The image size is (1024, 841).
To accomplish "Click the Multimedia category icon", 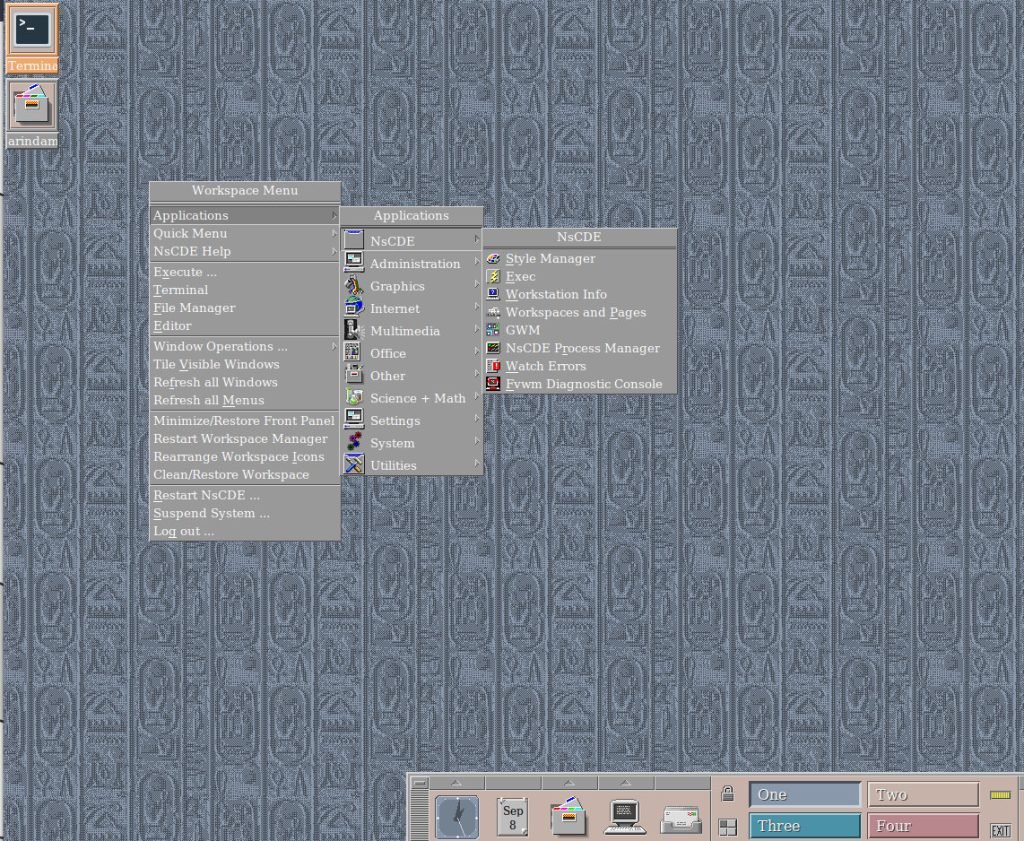I will [353, 330].
